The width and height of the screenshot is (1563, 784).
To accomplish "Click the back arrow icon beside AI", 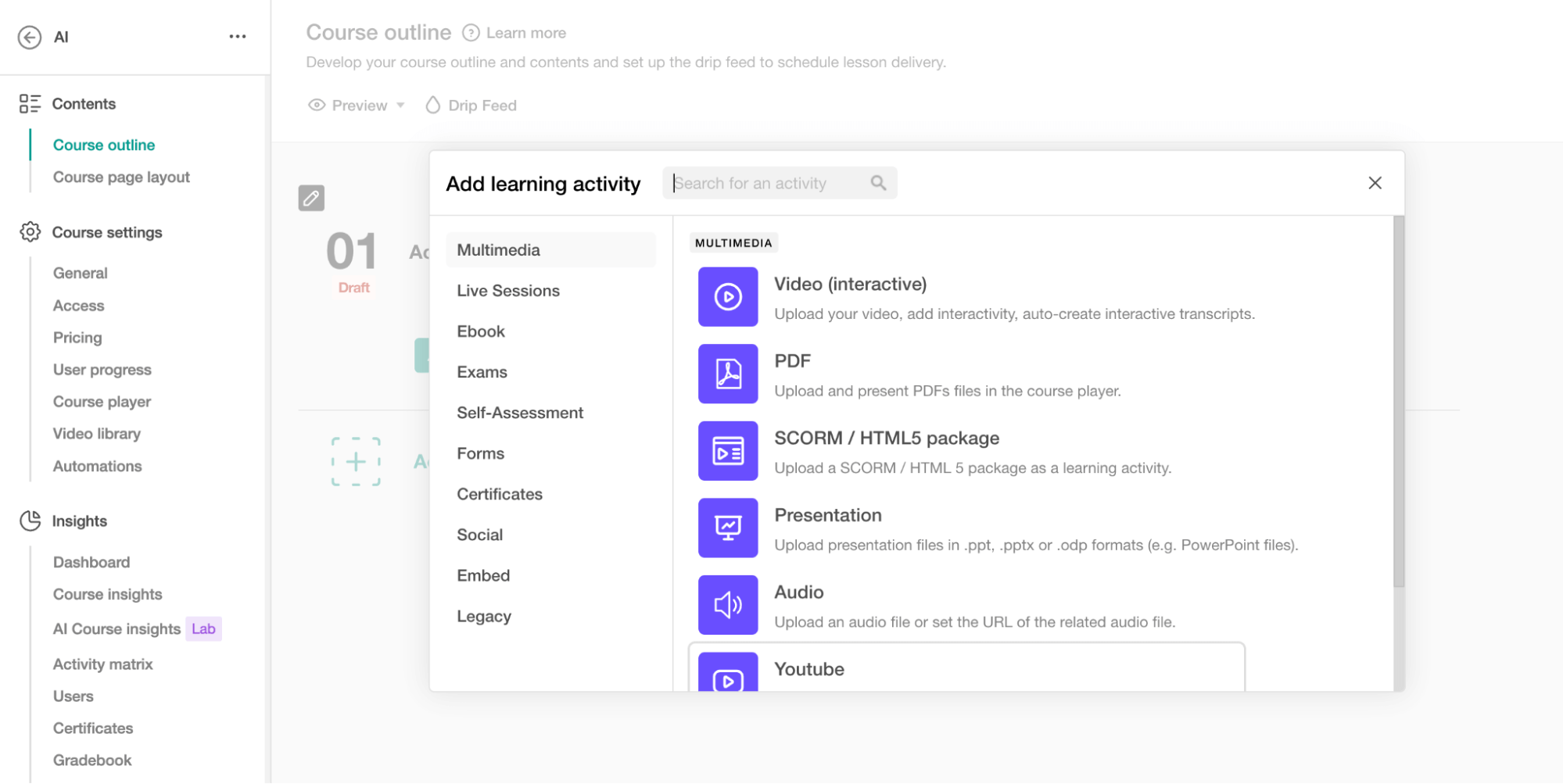I will tap(30, 37).
